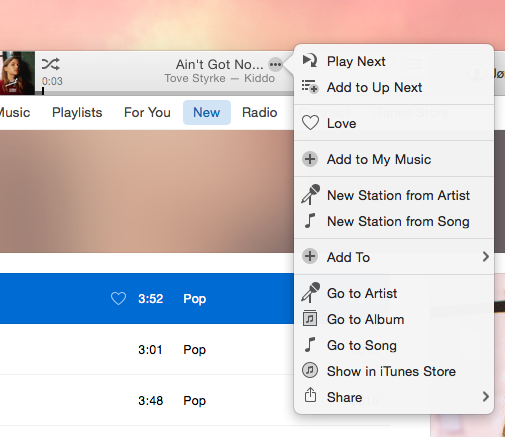This screenshot has width=505, height=437.
Task: Click the note icon beside Go to Song
Action: click(x=310, y=345)
